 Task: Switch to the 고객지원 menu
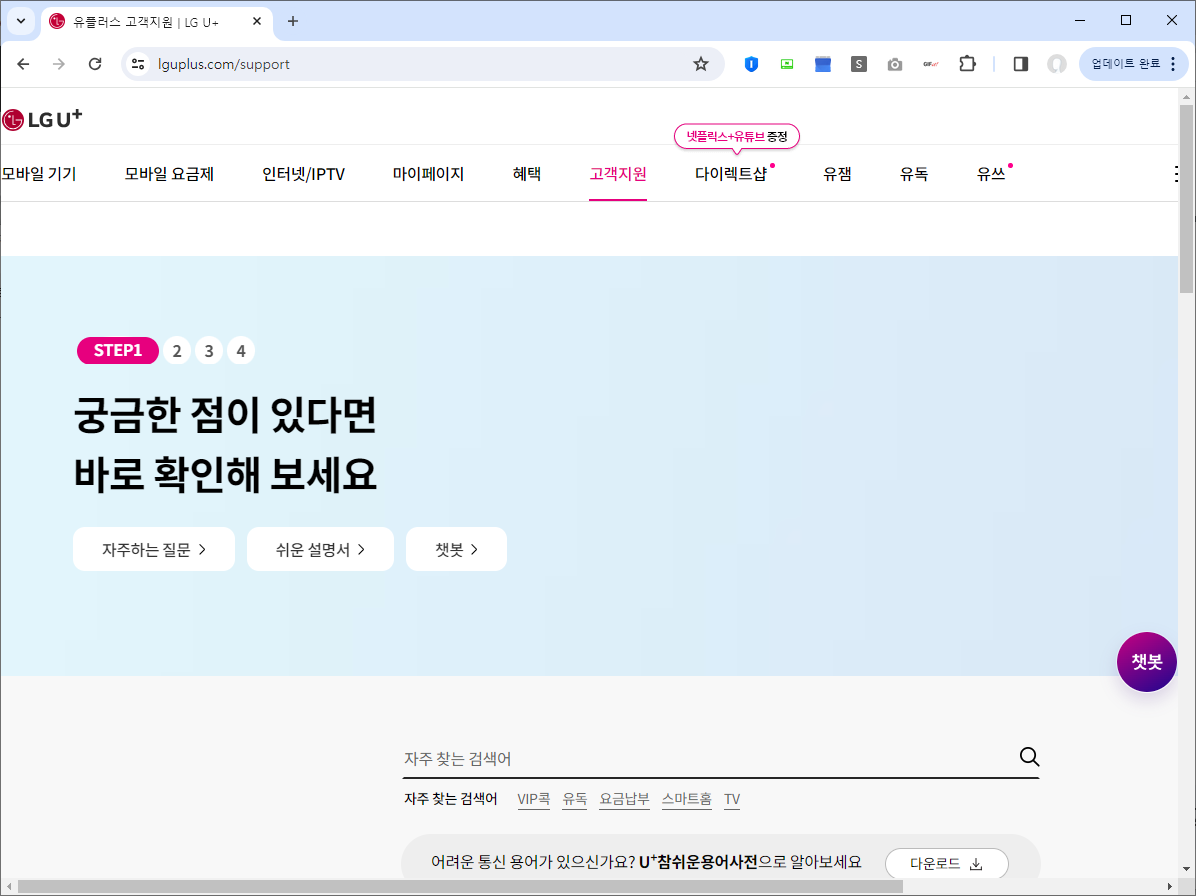(617, 172)
